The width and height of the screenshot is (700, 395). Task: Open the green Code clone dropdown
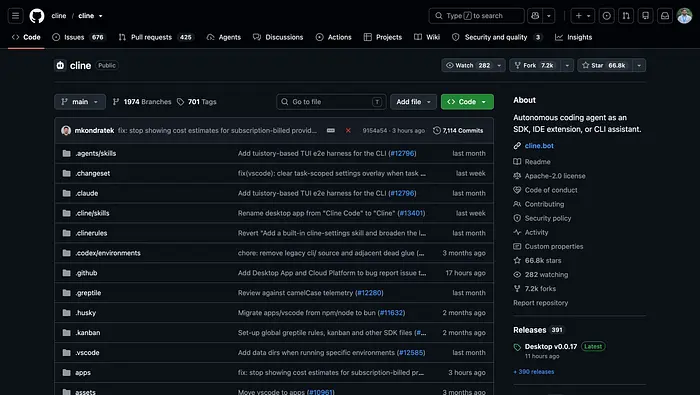click(467, 102)
